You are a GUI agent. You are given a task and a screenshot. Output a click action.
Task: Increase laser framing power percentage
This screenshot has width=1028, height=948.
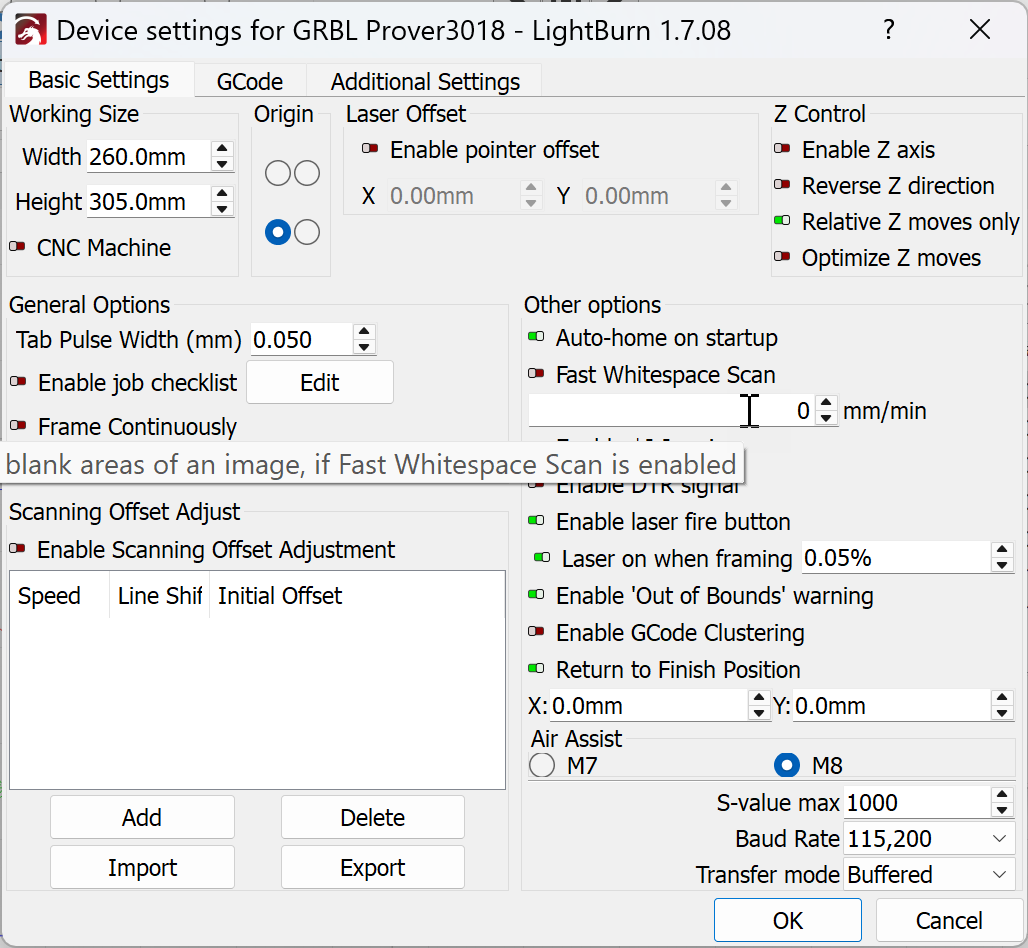pos(1002,550)
